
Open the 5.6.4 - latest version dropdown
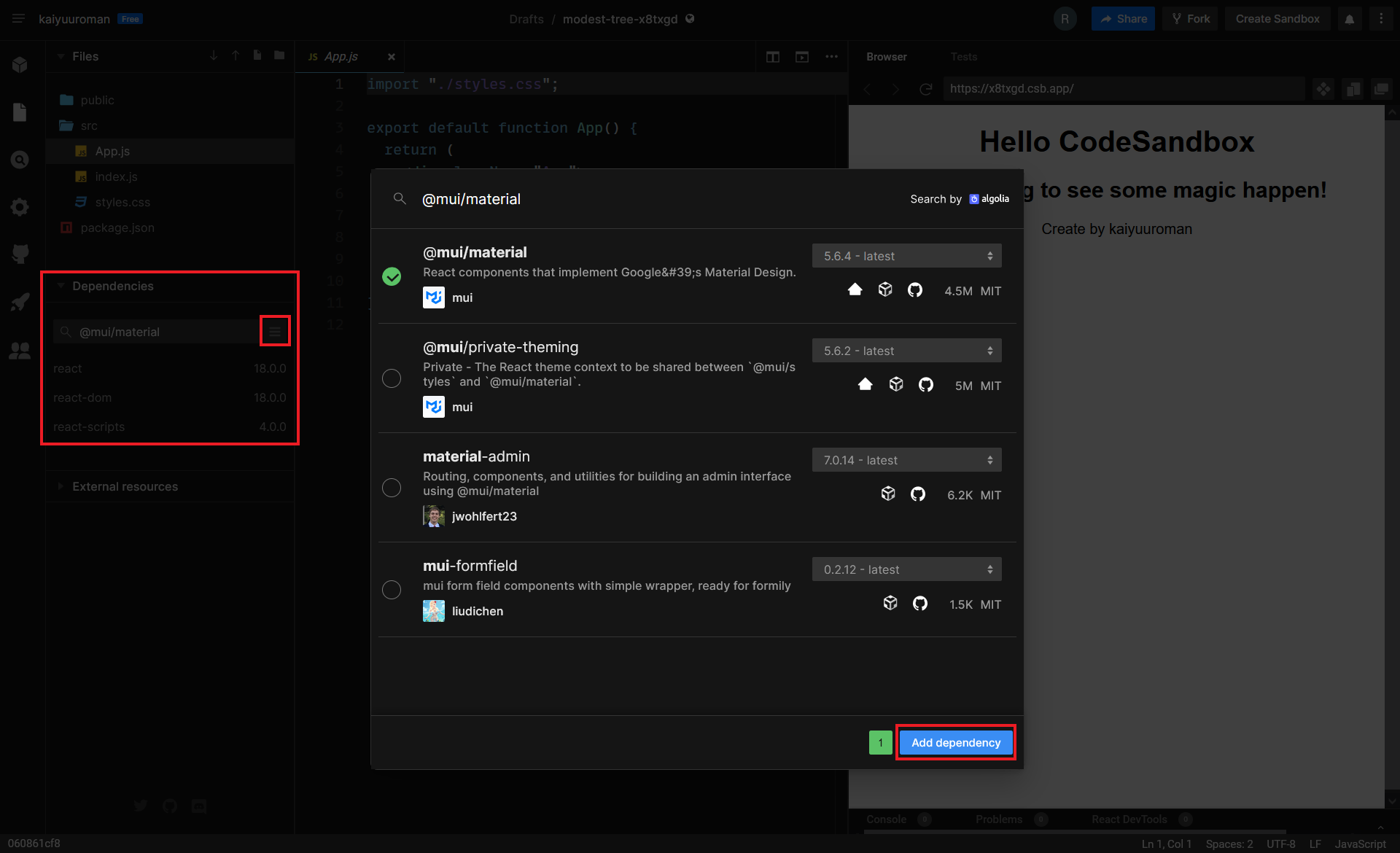click(x=906, y=256)
